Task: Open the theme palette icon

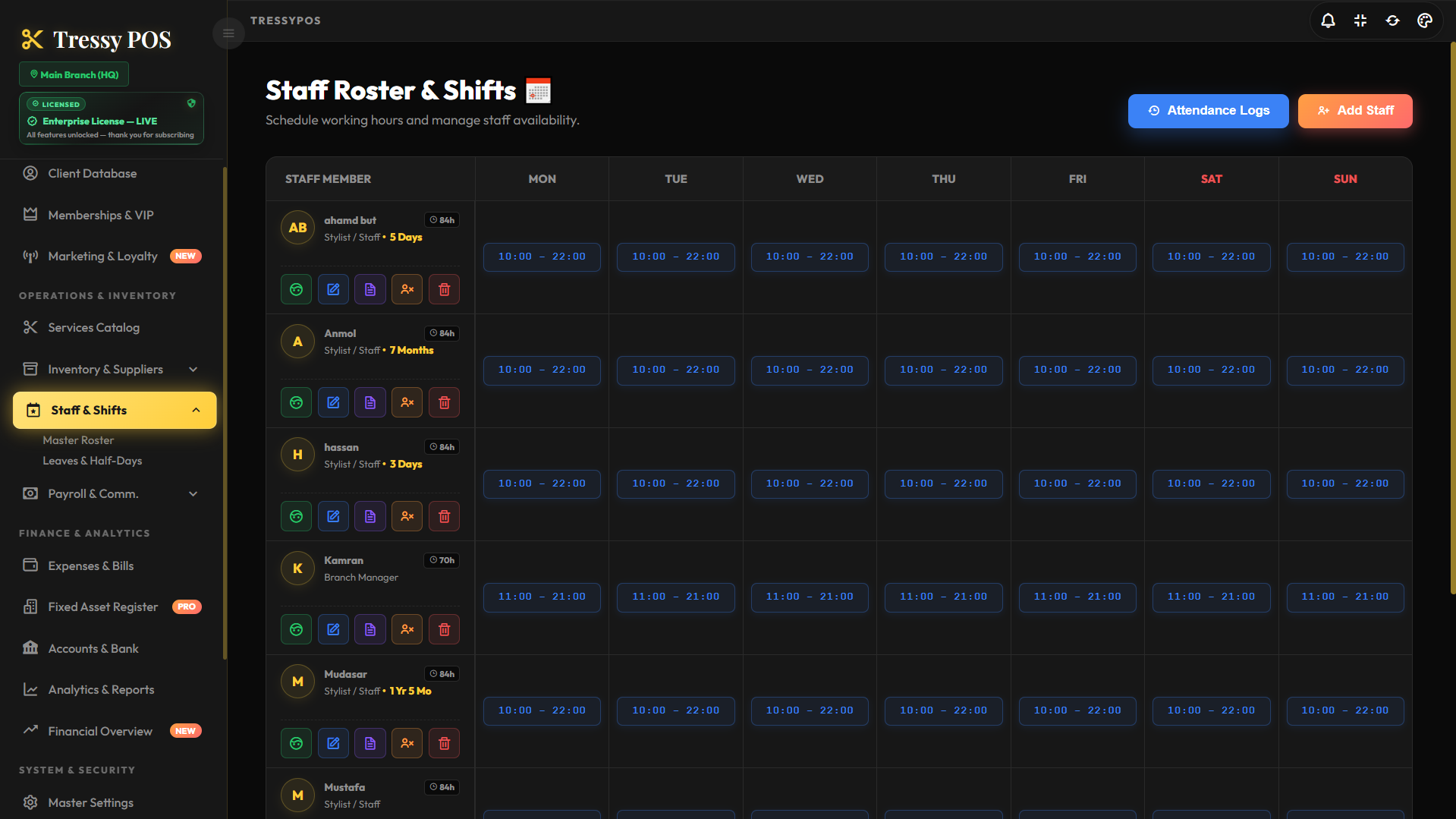Action: click(1425, 20)
